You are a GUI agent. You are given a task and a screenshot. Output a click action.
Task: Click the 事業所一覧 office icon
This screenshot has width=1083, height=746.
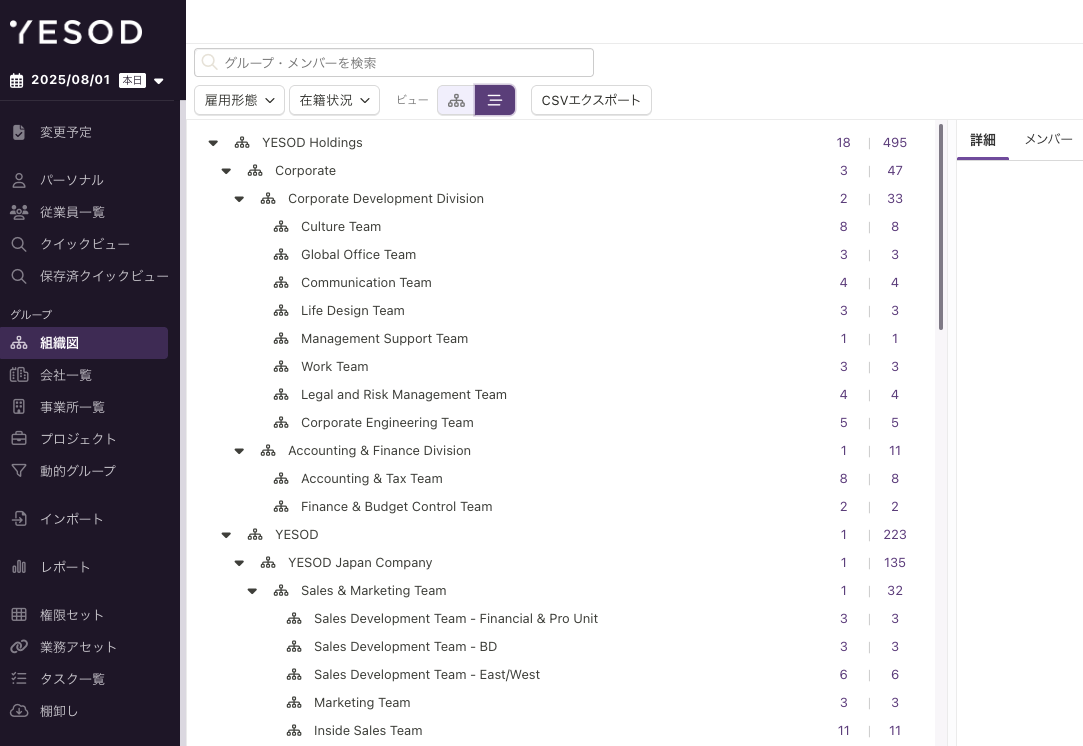[19, 407]
